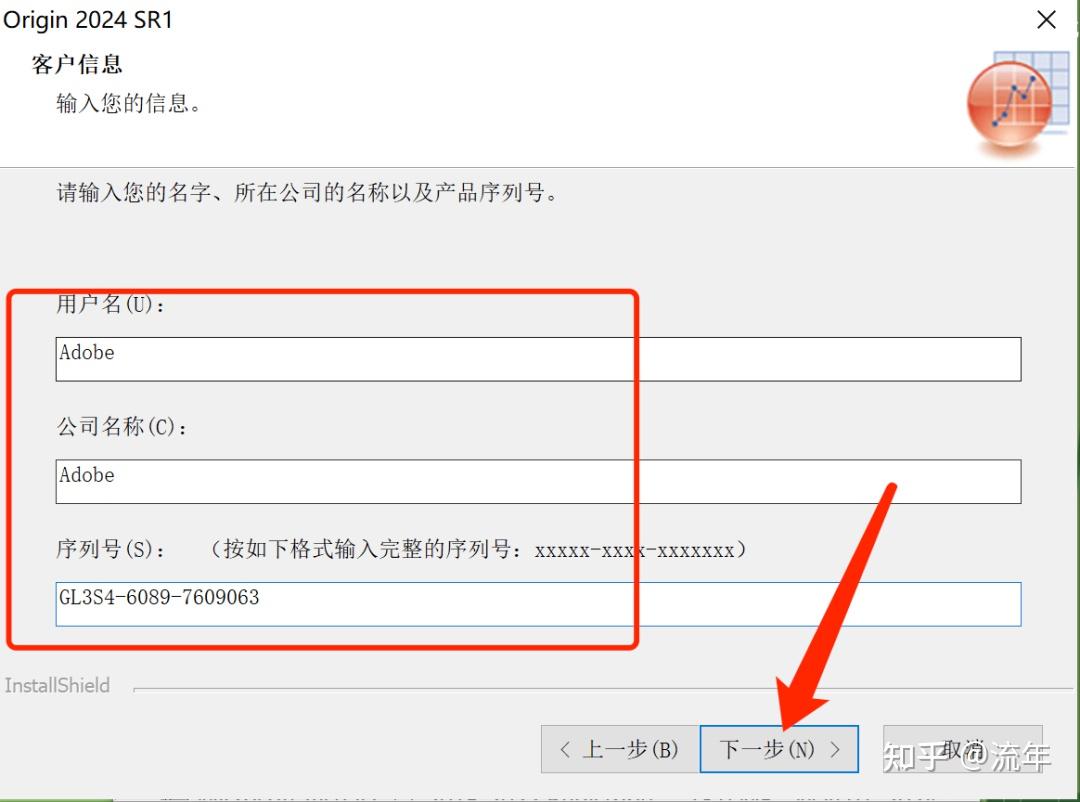1080x802 pixels.
Task: Click the Origin 2024 SR1 title text
Action: [x=90, y=19]
